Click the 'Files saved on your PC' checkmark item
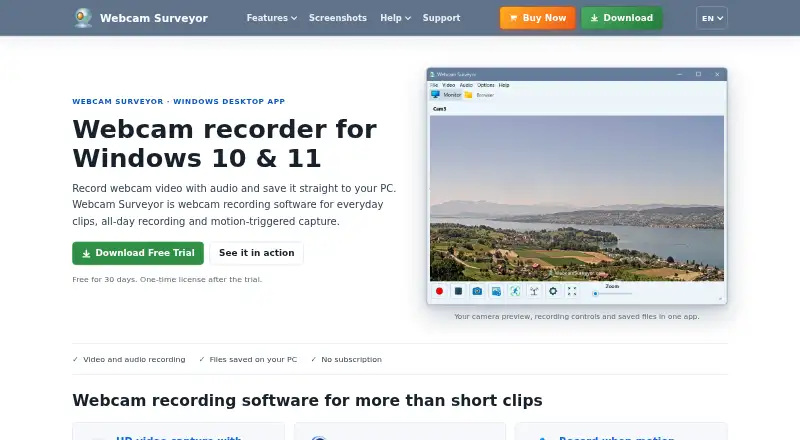This screenshot has height=440, width=800. pyautogui.click(x=248, y=359)
